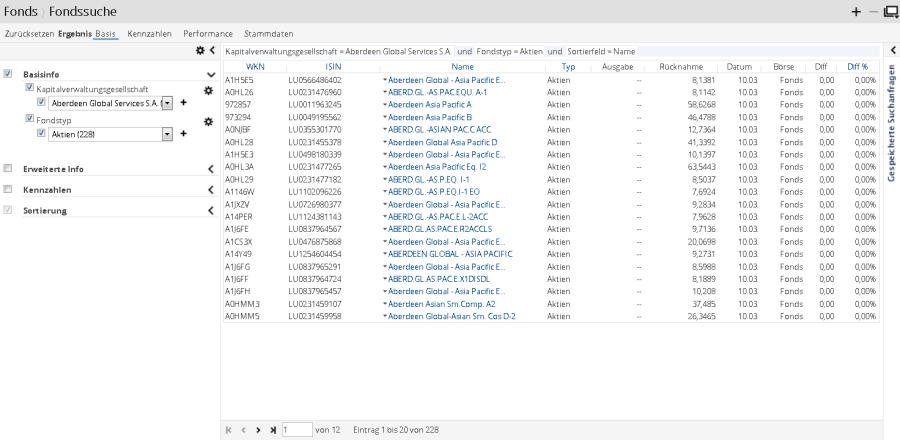Click the plus icon in title bar
The image size is (900, 440).
[855, 12]
